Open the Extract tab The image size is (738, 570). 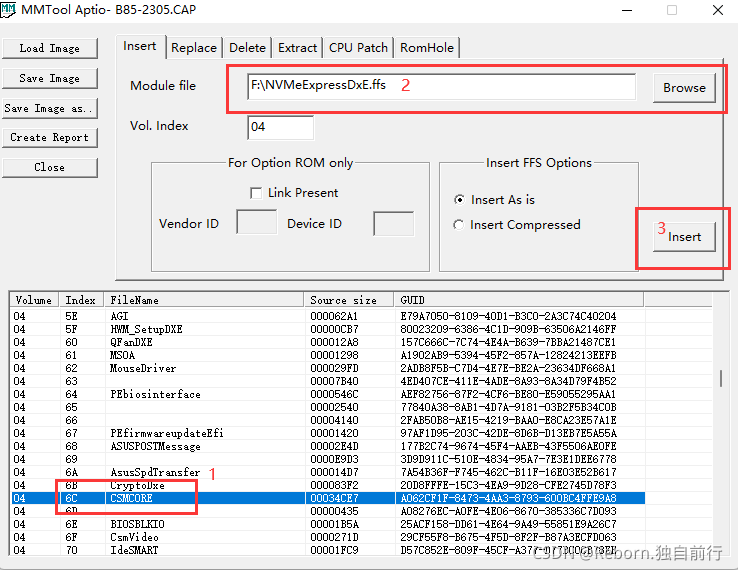[297, 48]
